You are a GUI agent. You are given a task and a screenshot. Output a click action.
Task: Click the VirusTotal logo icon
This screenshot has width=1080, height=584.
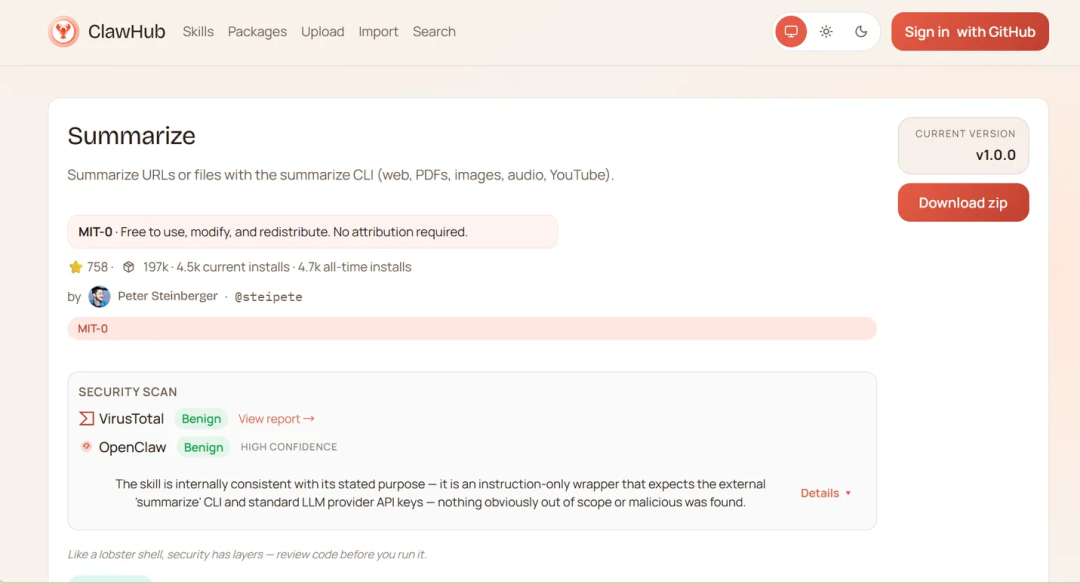pyautogui.click(x=86, y=419)
